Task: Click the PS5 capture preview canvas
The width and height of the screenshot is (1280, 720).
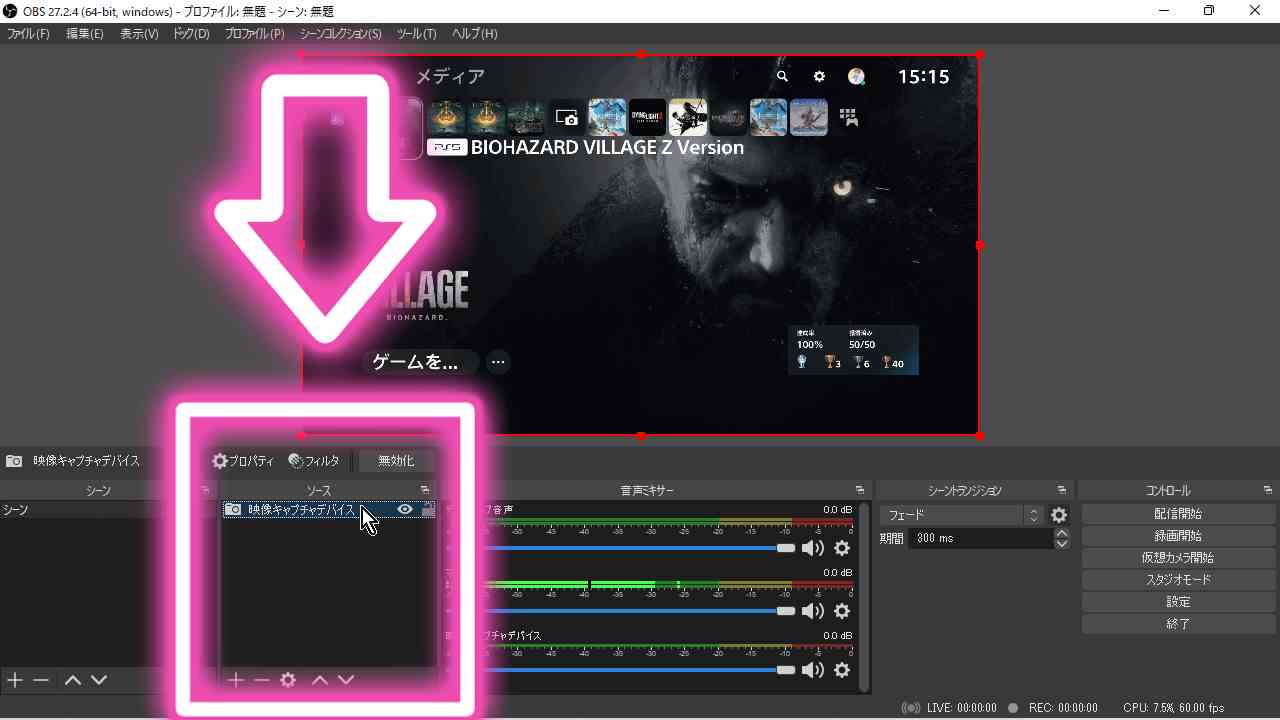Action: pos(640,245)
